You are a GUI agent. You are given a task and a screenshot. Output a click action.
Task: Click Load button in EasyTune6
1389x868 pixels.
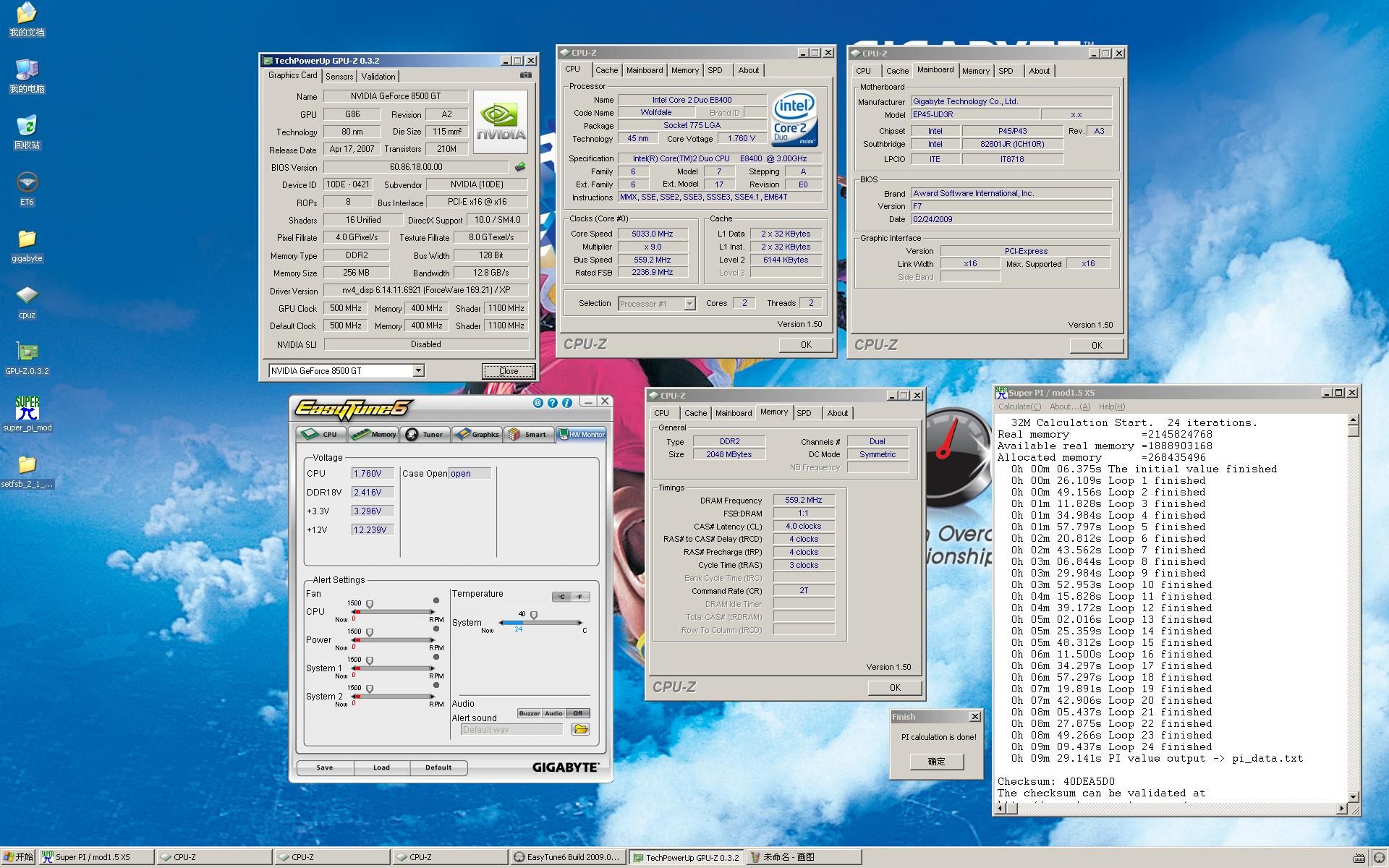tap(381, 767)
